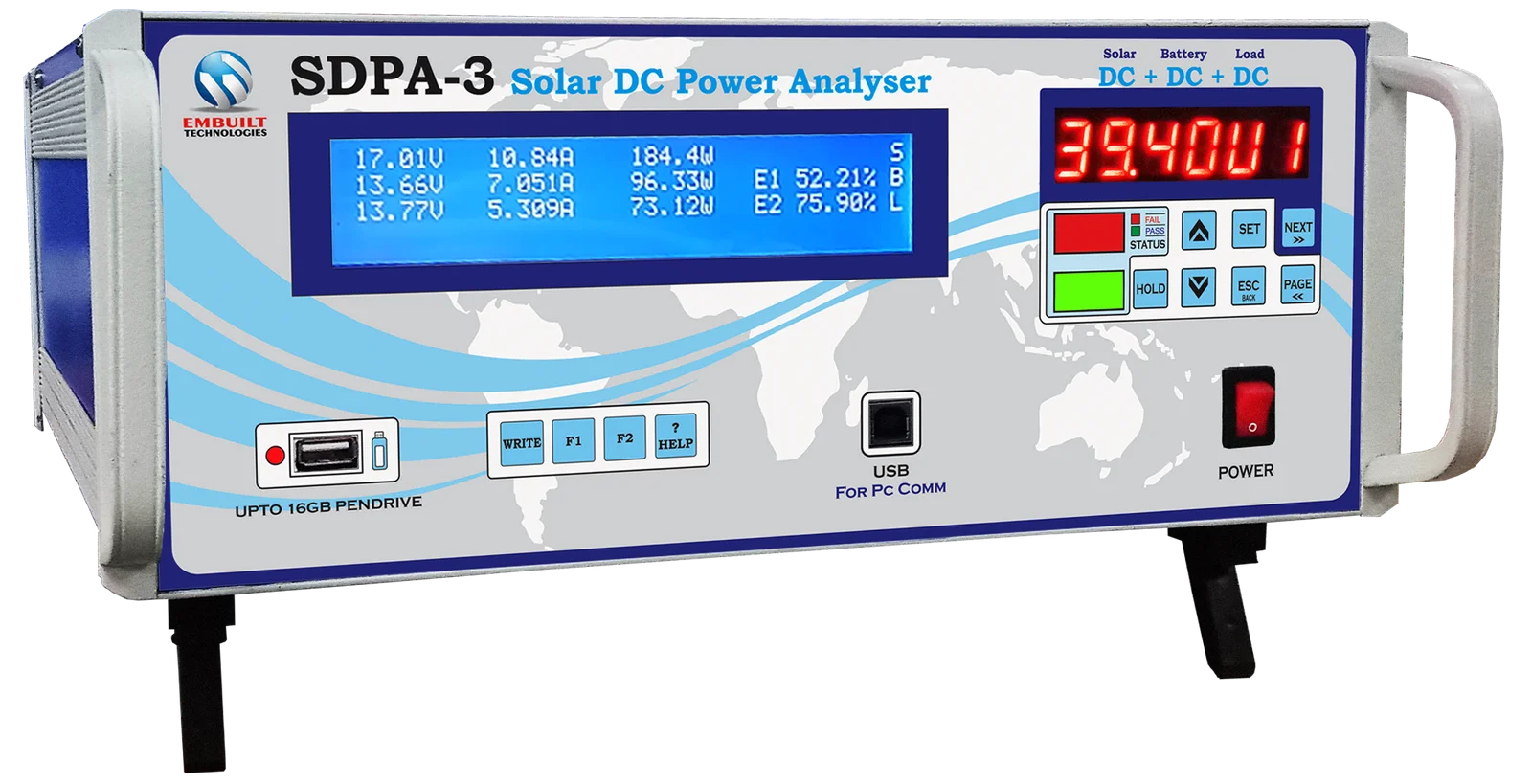This screenshot has height=784, width=1532.
Task: Click the large red status indicator
Action: [x=1089, y=233]
